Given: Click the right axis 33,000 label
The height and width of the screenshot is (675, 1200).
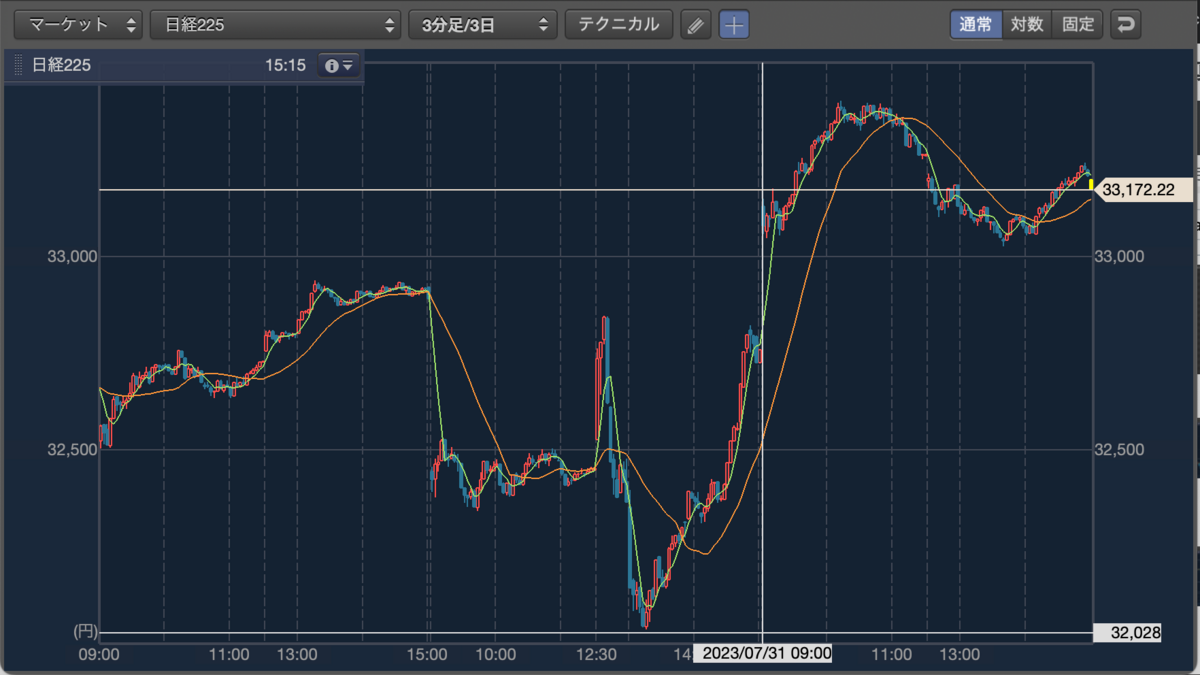Looking at the screenshot, I should pos(1119,257).
